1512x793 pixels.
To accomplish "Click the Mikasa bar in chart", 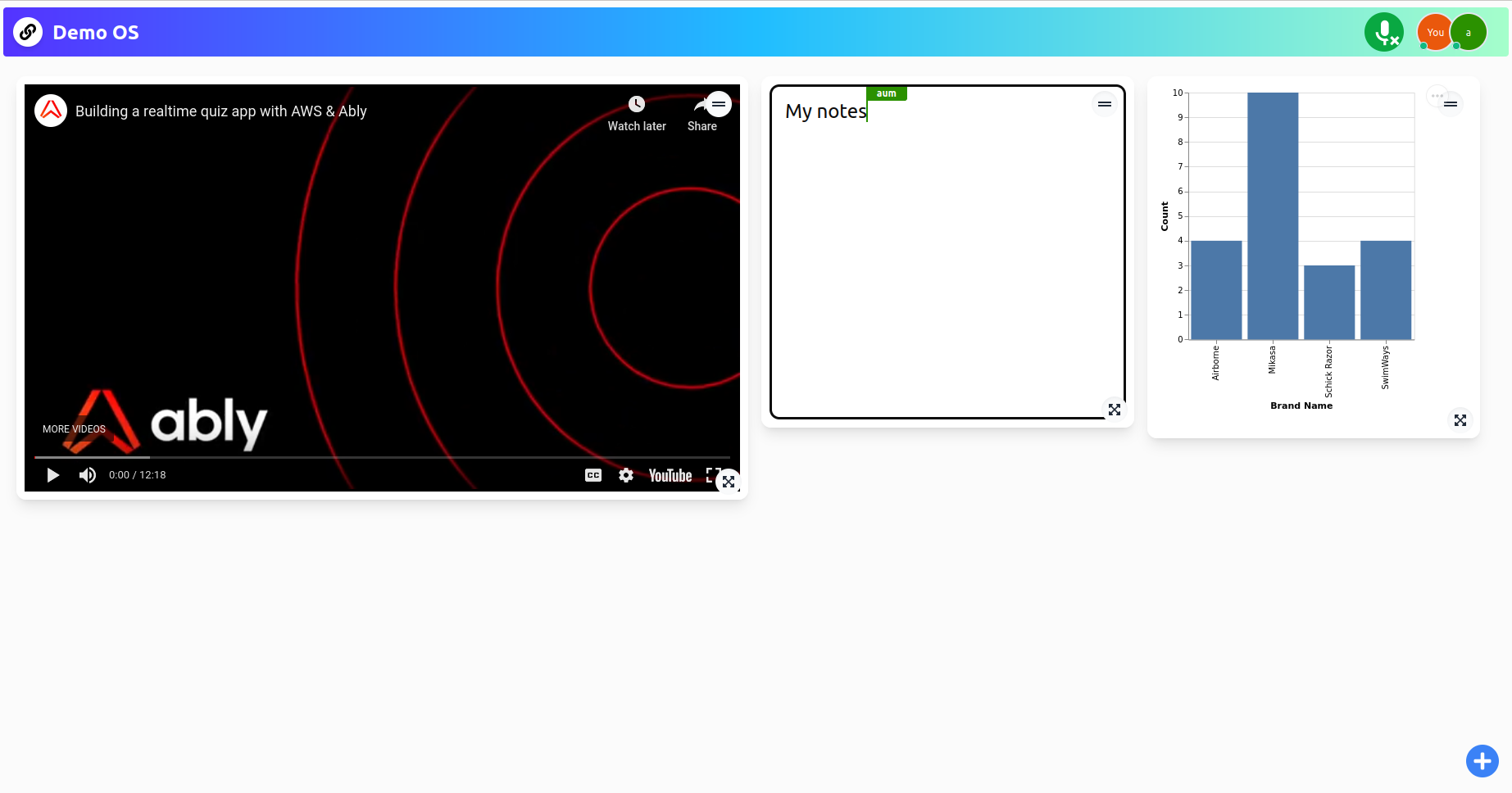I will [x=1273, y=216].
